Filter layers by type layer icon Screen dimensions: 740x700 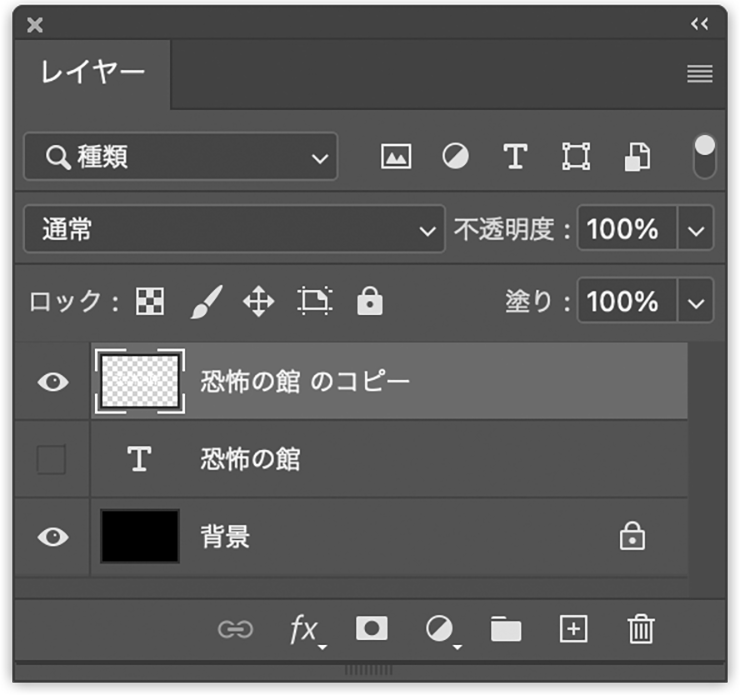click(x=514, y=157)
